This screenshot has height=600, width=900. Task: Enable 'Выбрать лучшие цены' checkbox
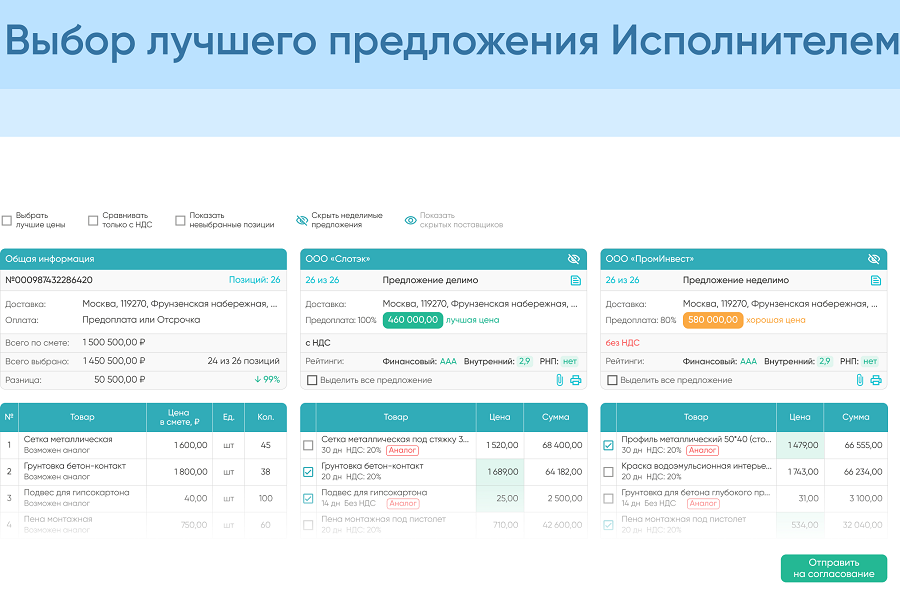tap(7, 220)
